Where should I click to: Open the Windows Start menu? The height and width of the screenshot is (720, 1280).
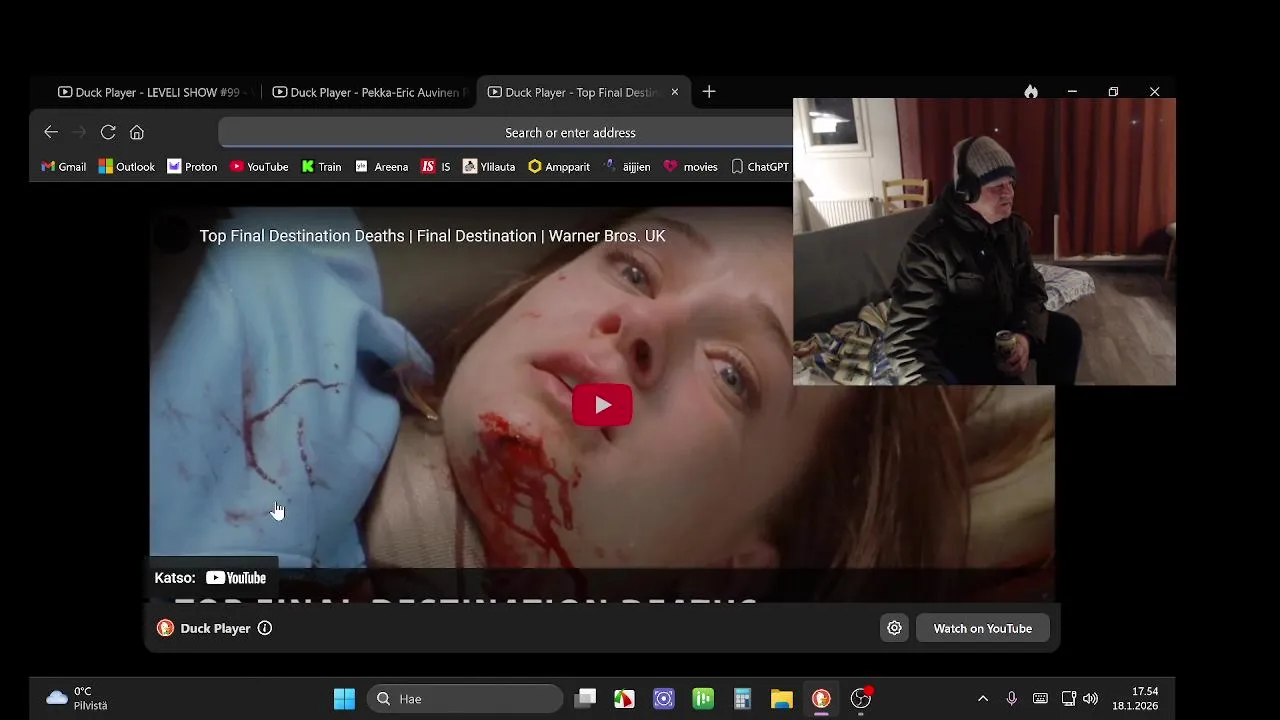pos(344,699)
